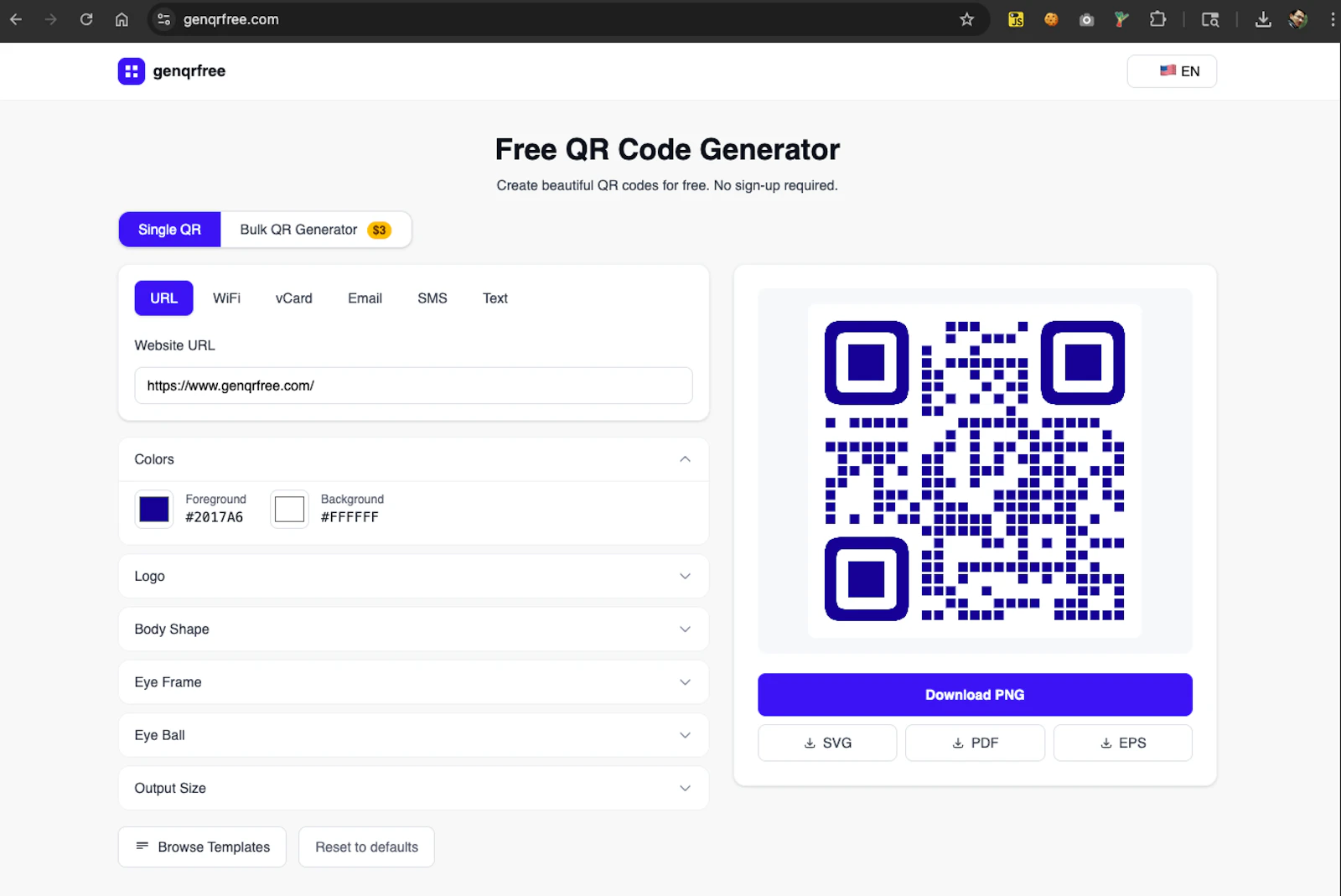Viewport: 1341px width, 896px height.
Task: Go back using browser back arrow
Action: click(16, 19)
